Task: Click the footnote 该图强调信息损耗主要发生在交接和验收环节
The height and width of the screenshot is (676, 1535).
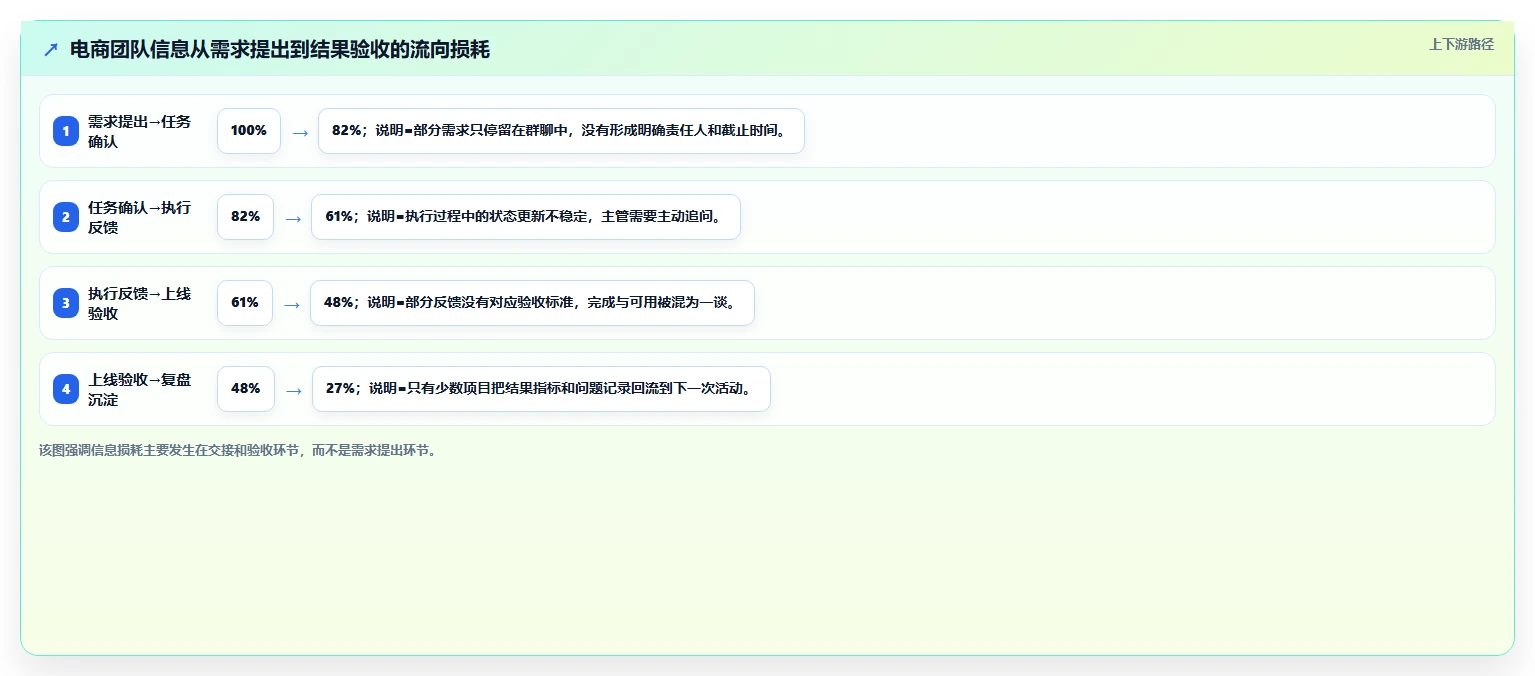Action: click(x=237, y=450)
